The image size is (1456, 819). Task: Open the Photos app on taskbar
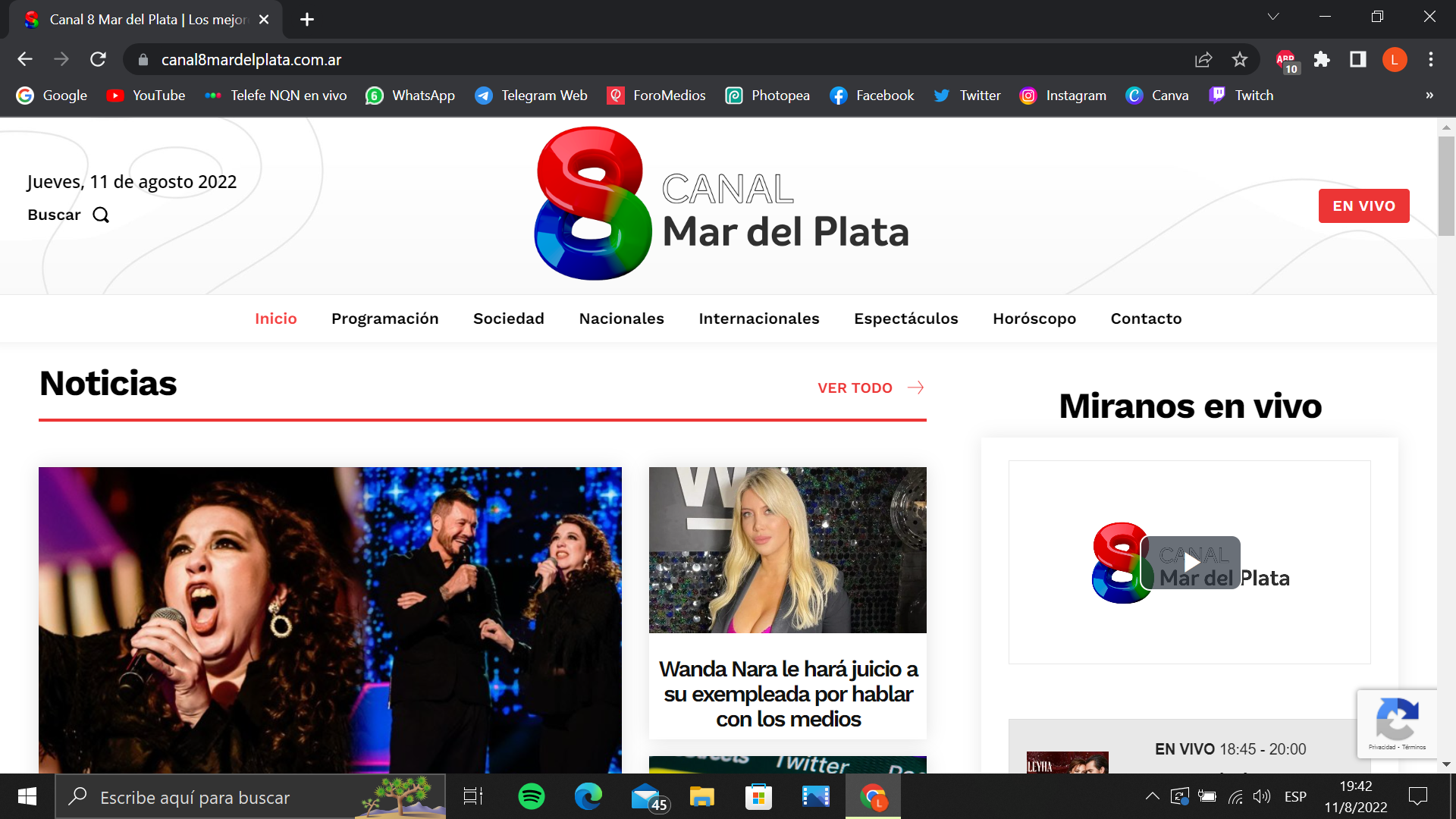tap(816, 796)
